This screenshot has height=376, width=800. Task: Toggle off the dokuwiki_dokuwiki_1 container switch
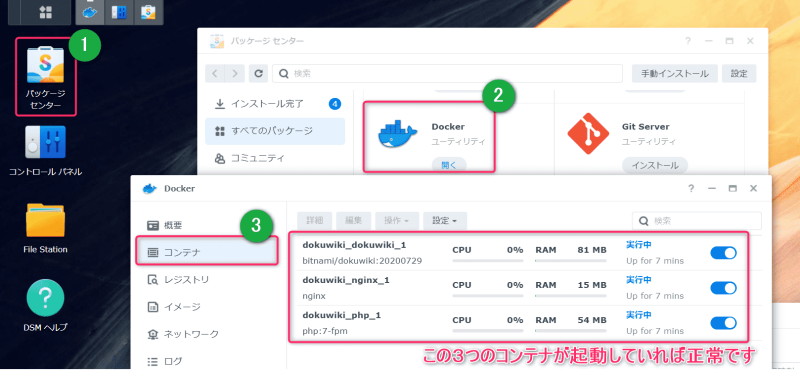point(723,253)
